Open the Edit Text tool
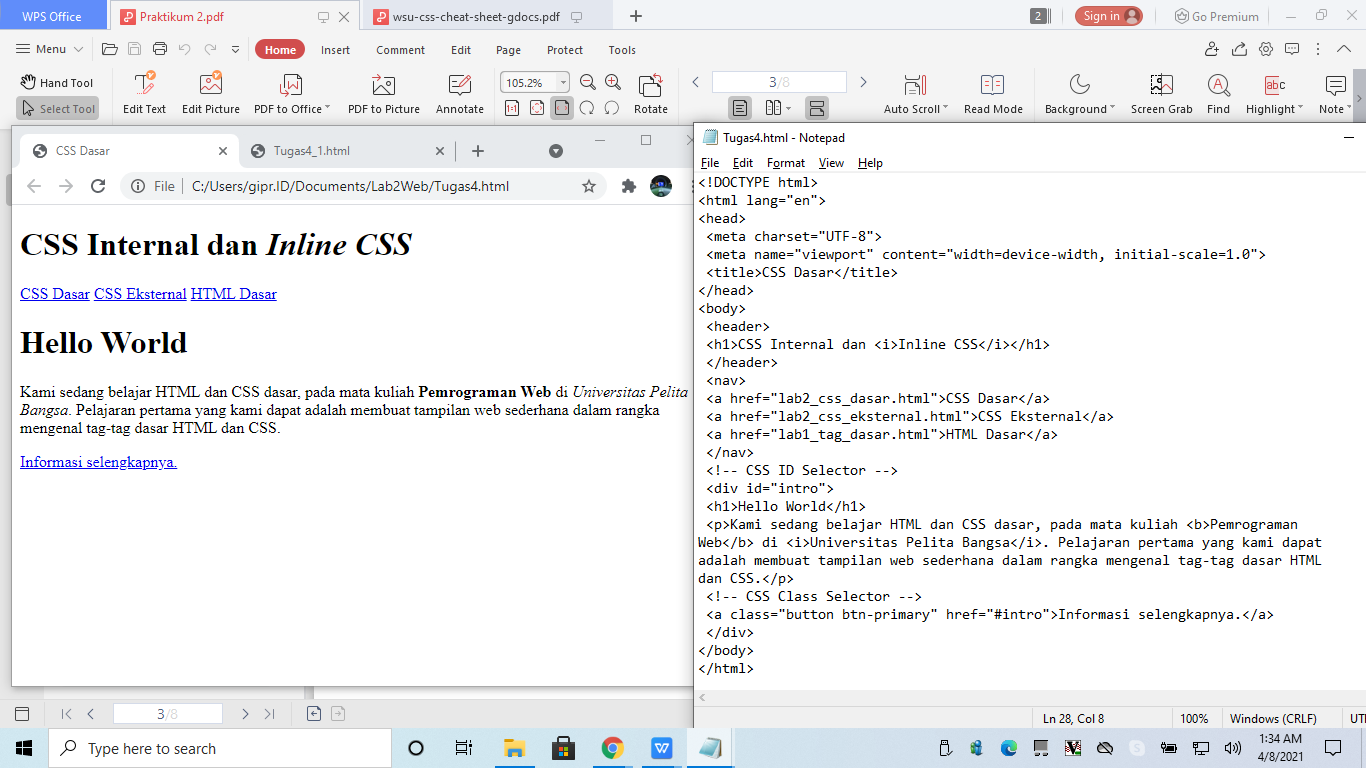Screen dimensions: 1366x768 tap(144, 92)
